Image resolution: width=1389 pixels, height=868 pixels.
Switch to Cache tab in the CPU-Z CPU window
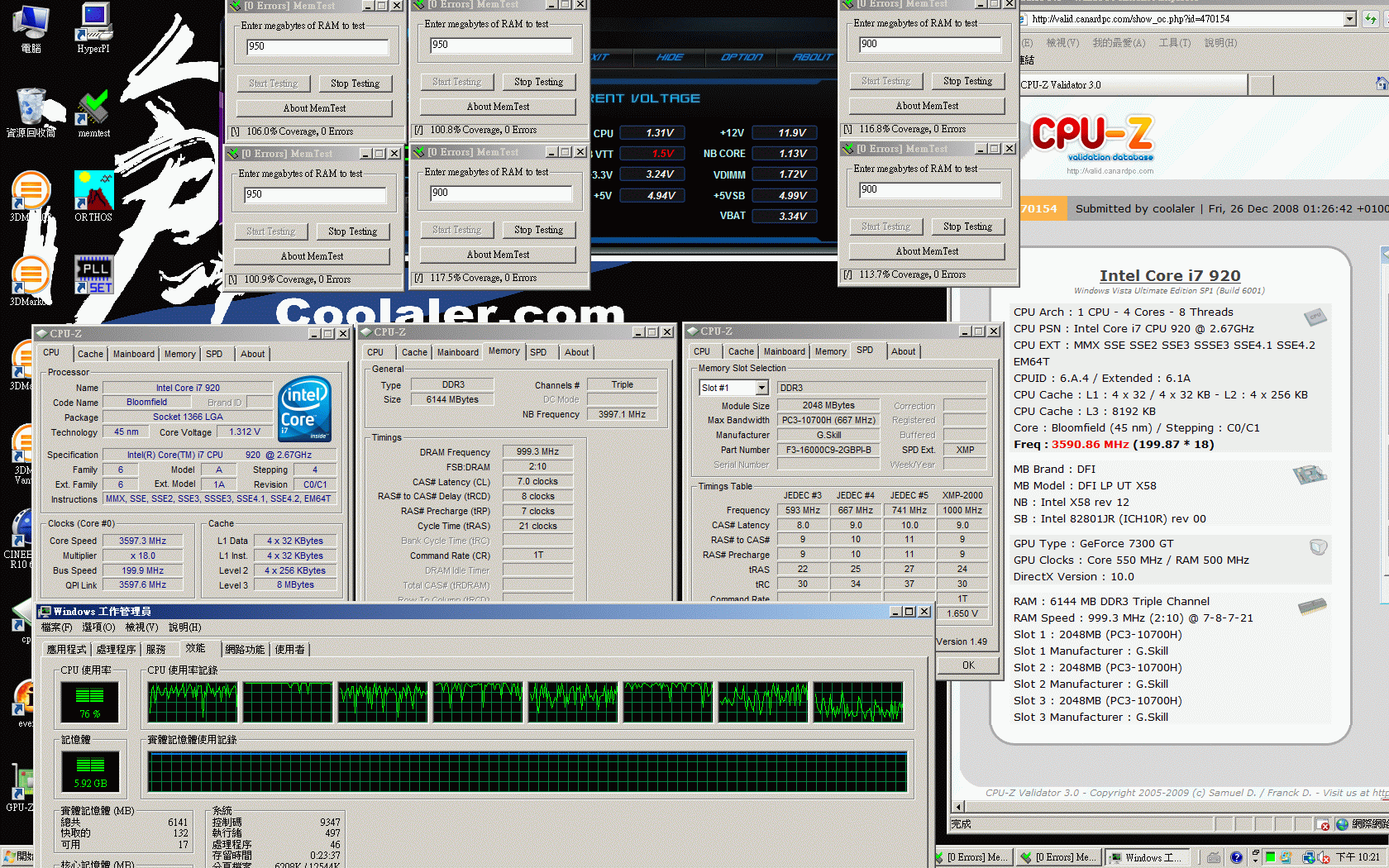90,354
